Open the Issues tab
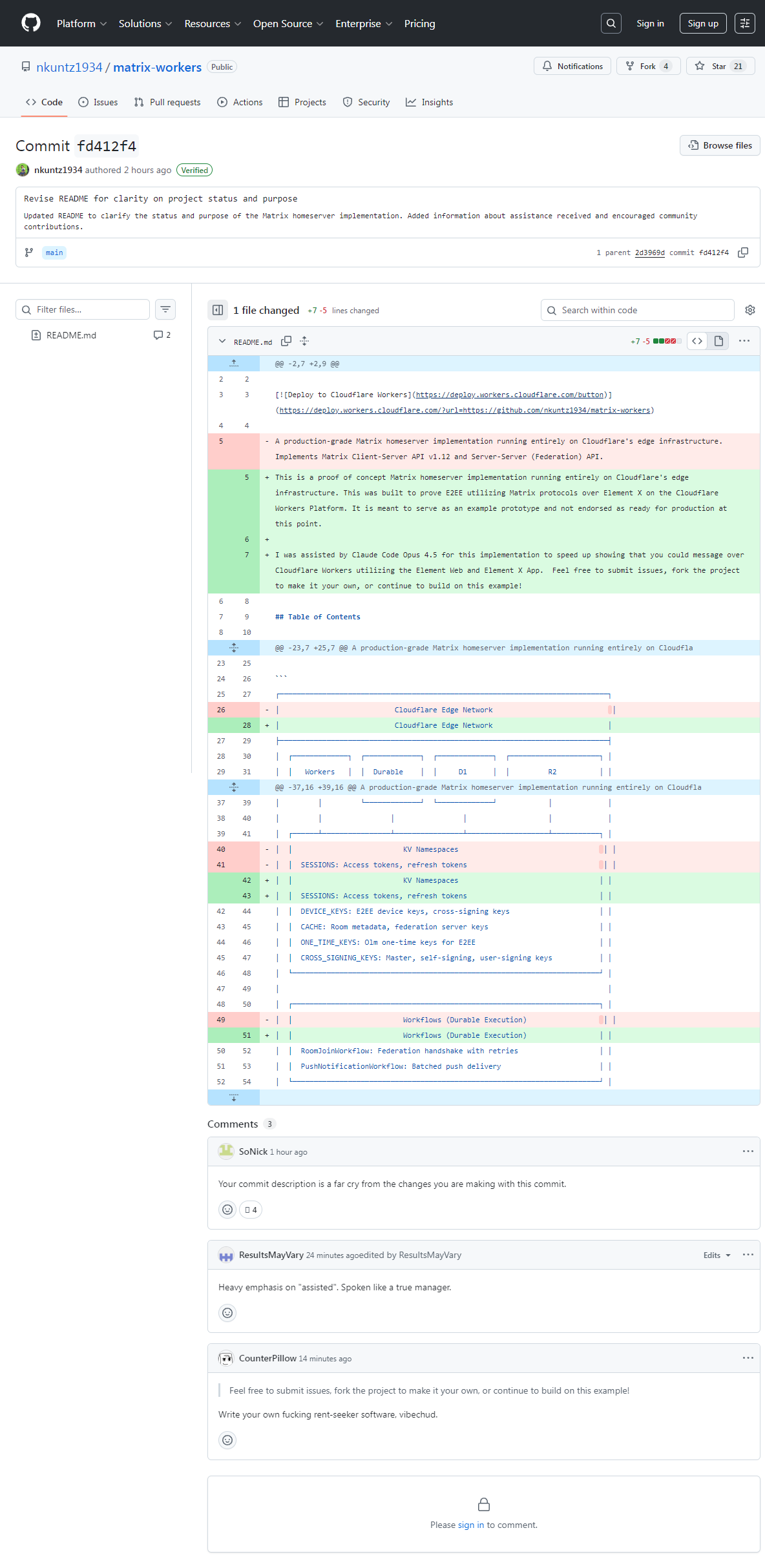This screenshot has height=1568, width=765. (x=98, y=102)
